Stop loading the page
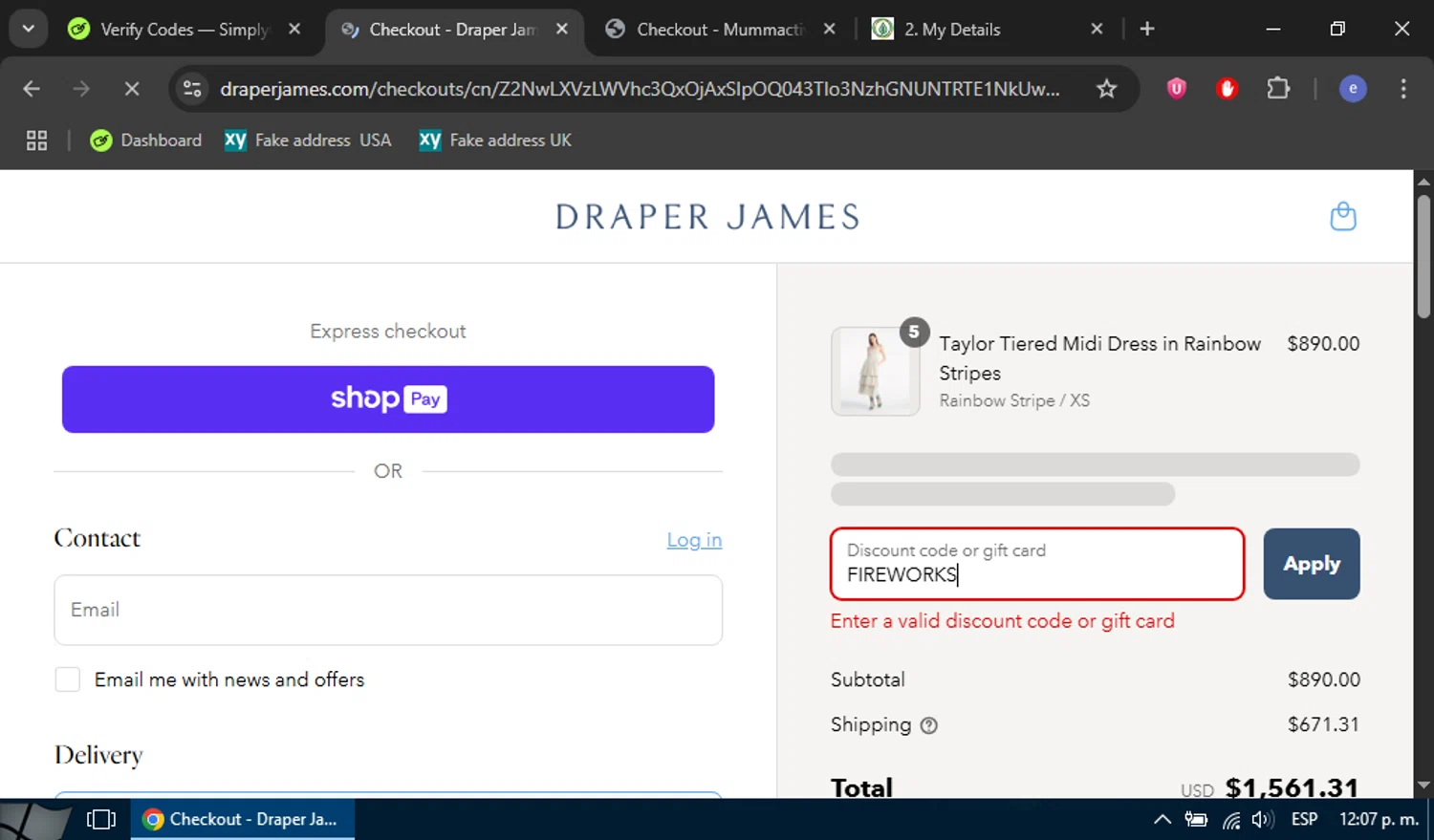1434x840 pixels. pyautogui.click(x=132, y=89)
